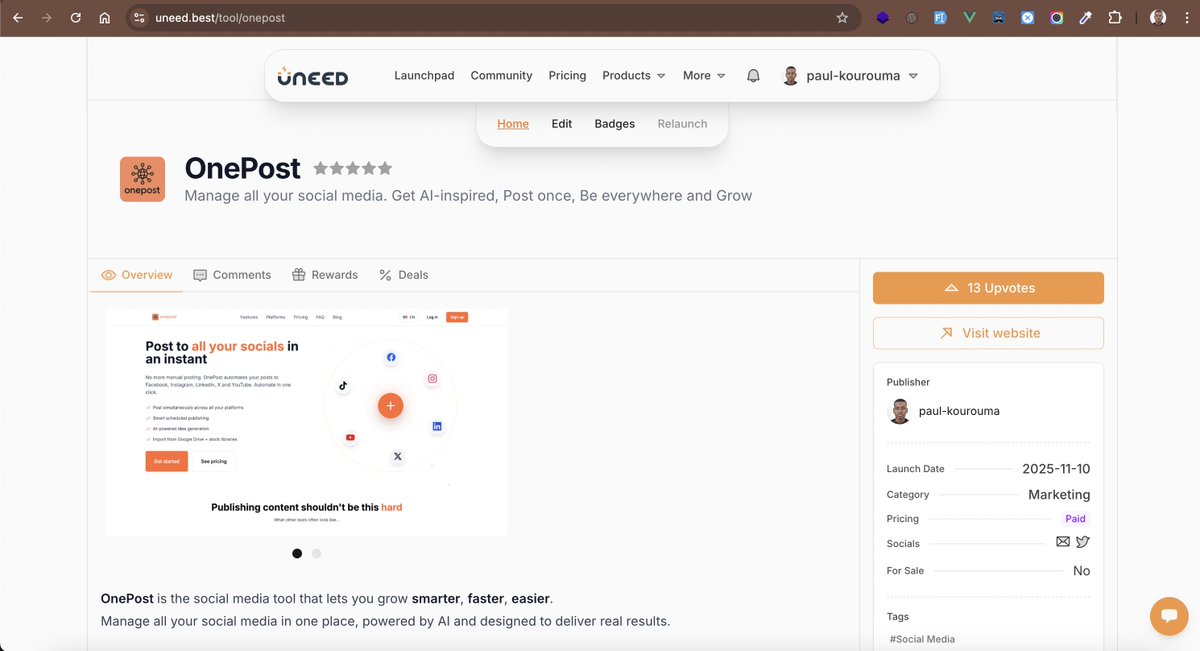1200x651 pixels.
Task: Reload the page in the browser
Action: click(x=76, y=18)
